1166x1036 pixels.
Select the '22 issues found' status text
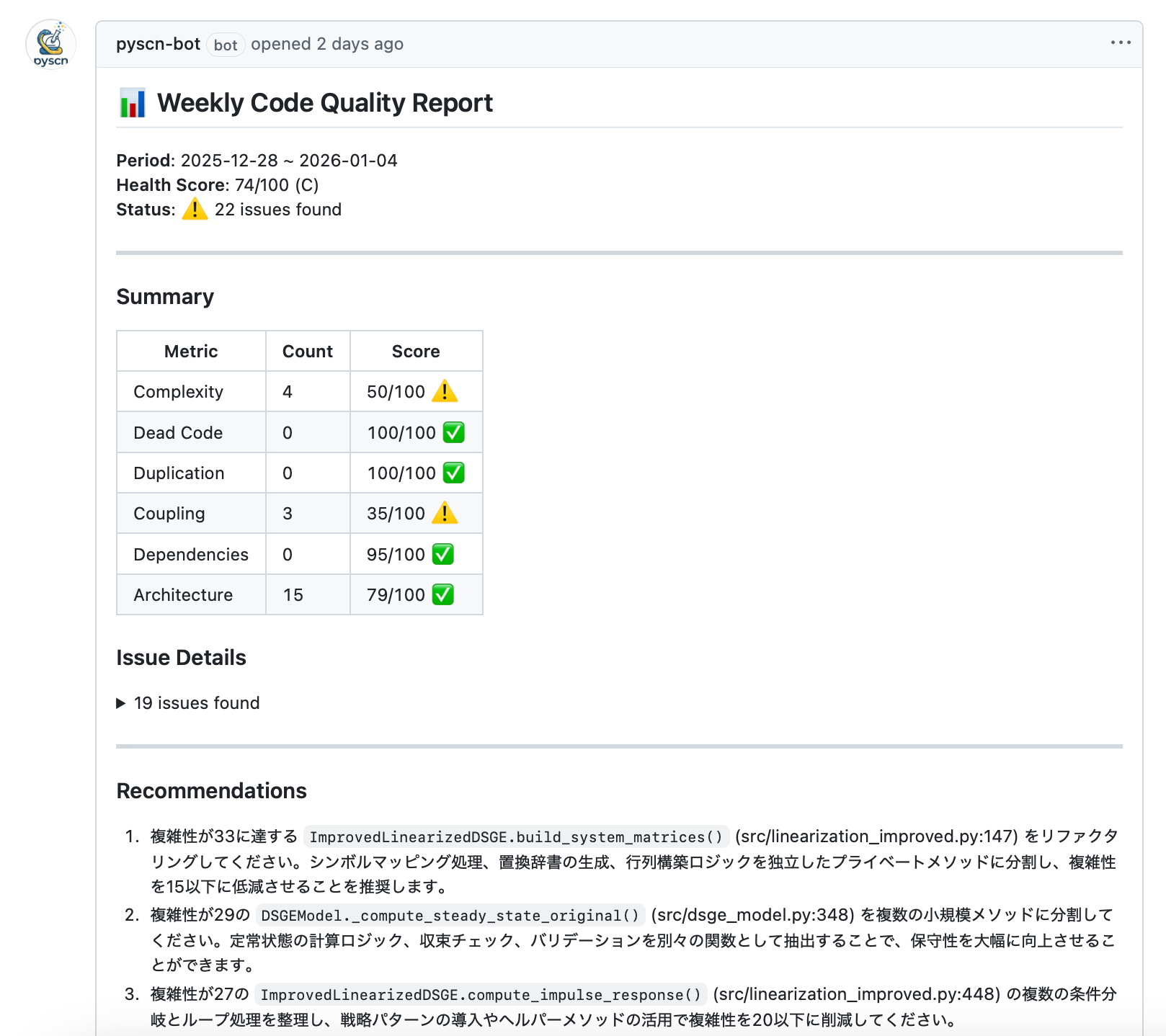click(278, 210)
